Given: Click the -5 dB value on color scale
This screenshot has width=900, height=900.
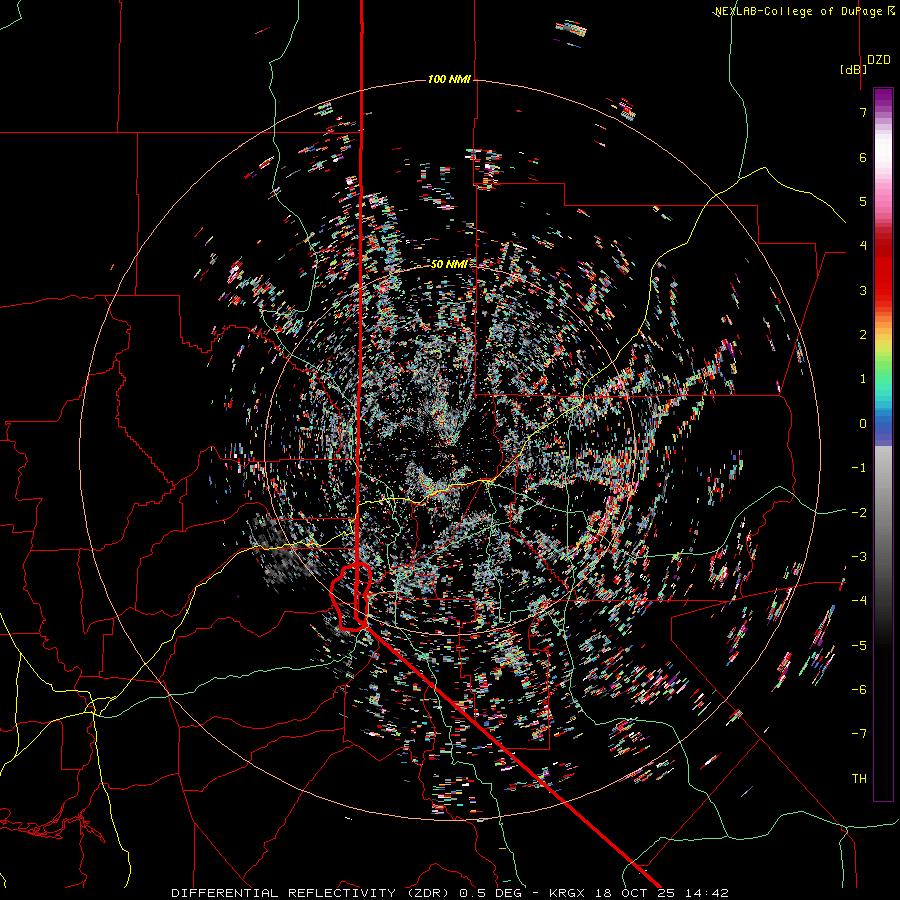Looking at the screenshot, I should tap(859, 646).
